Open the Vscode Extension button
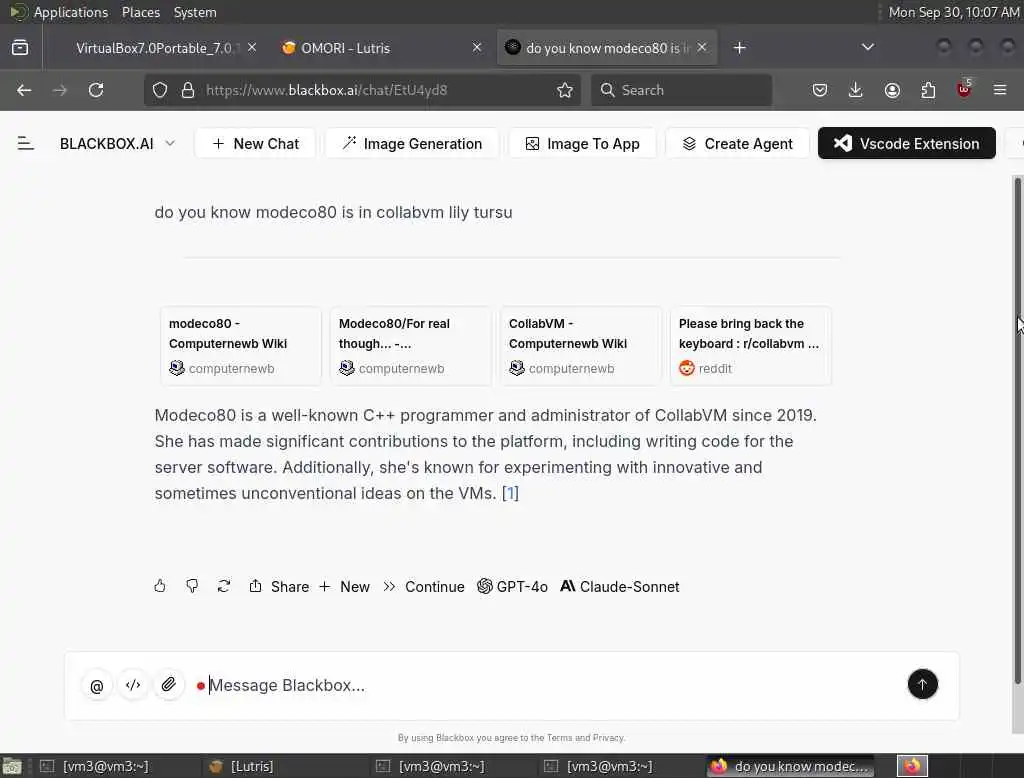 click(906, 143)
